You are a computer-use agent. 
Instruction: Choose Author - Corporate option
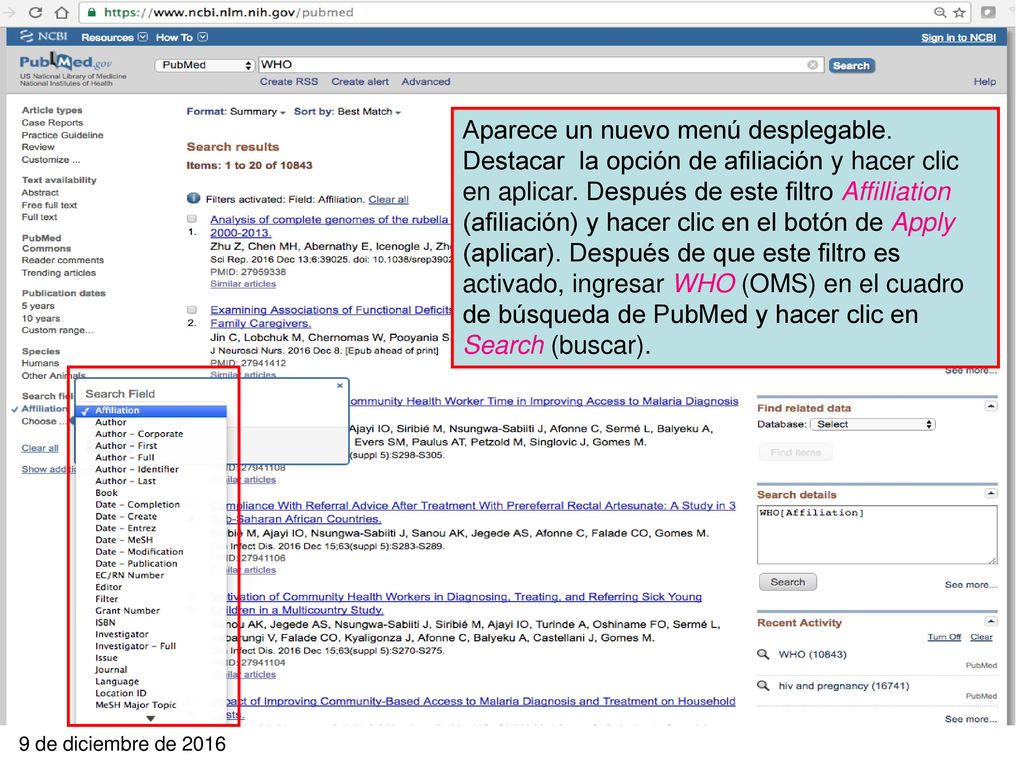[x=139, y=434]
